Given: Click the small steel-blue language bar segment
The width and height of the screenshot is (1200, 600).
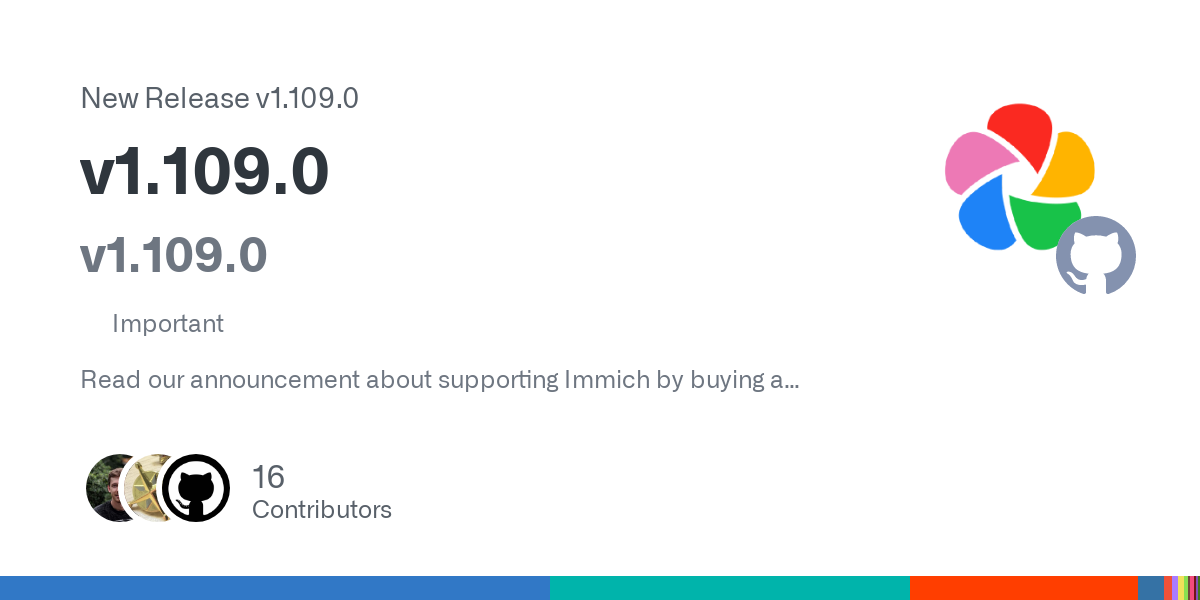Looking at the screenshot, I should pyautogui.click(x=1150, y=588).
